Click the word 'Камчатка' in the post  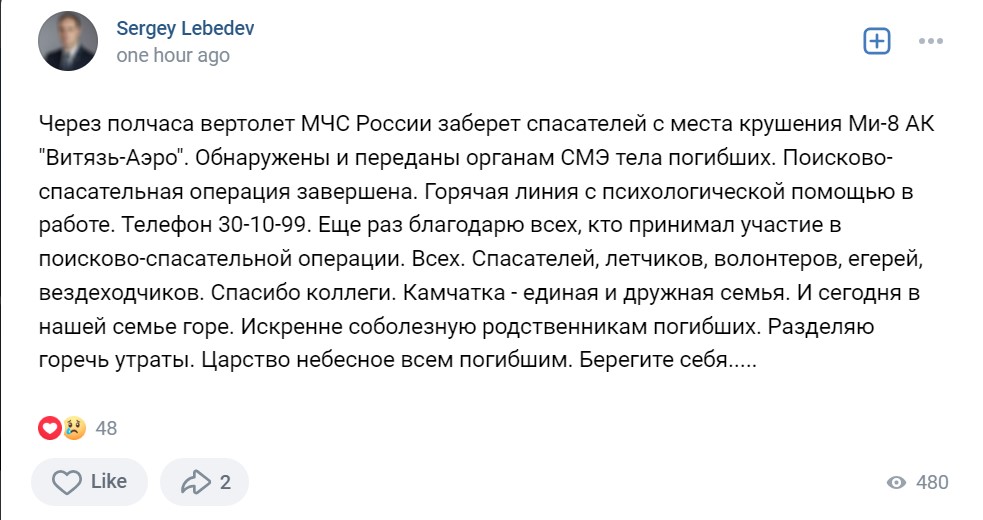coord(455,292)
